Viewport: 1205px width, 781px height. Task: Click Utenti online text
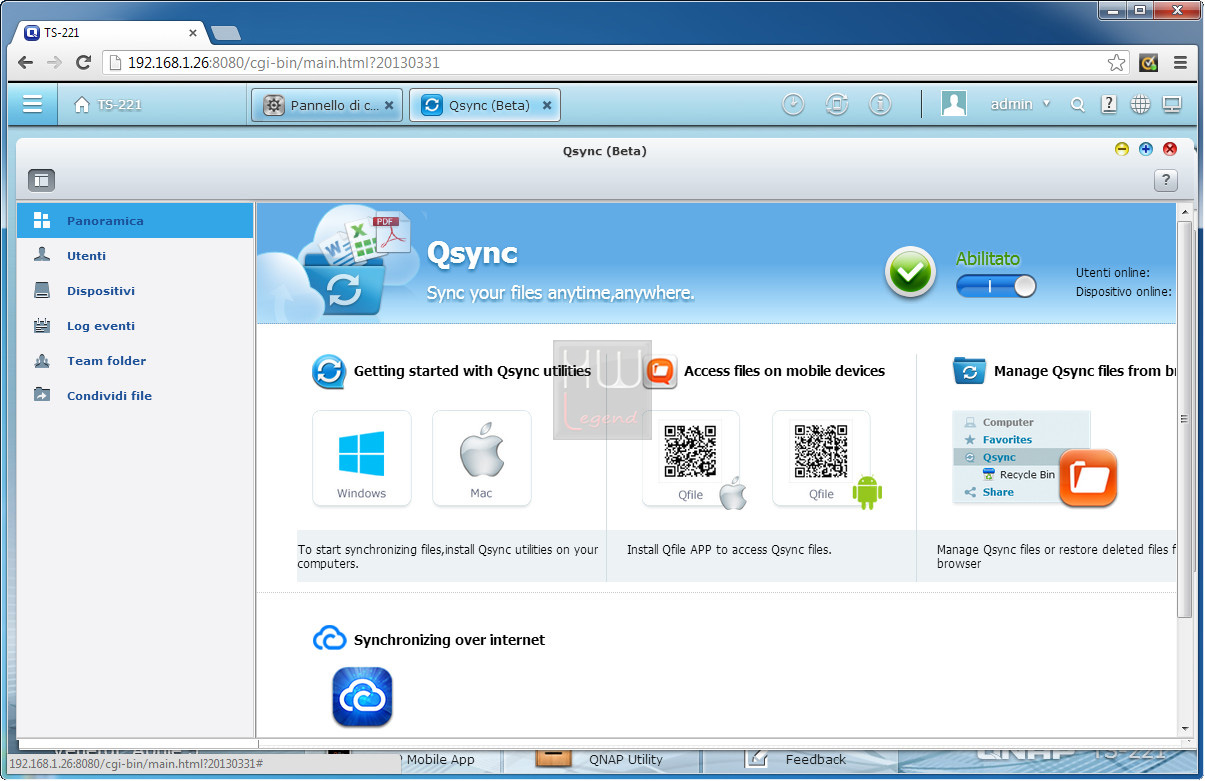coord(1112,273)
